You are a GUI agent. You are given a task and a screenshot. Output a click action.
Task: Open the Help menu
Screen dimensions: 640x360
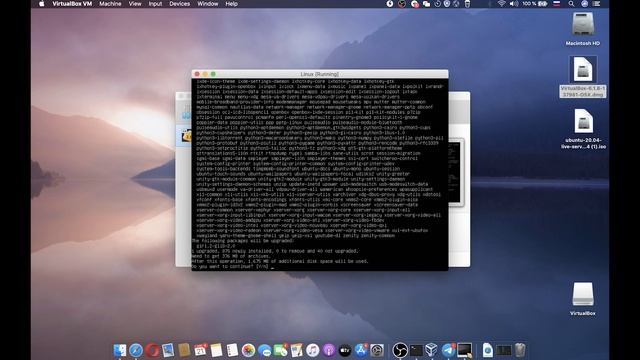pos(231,4)
